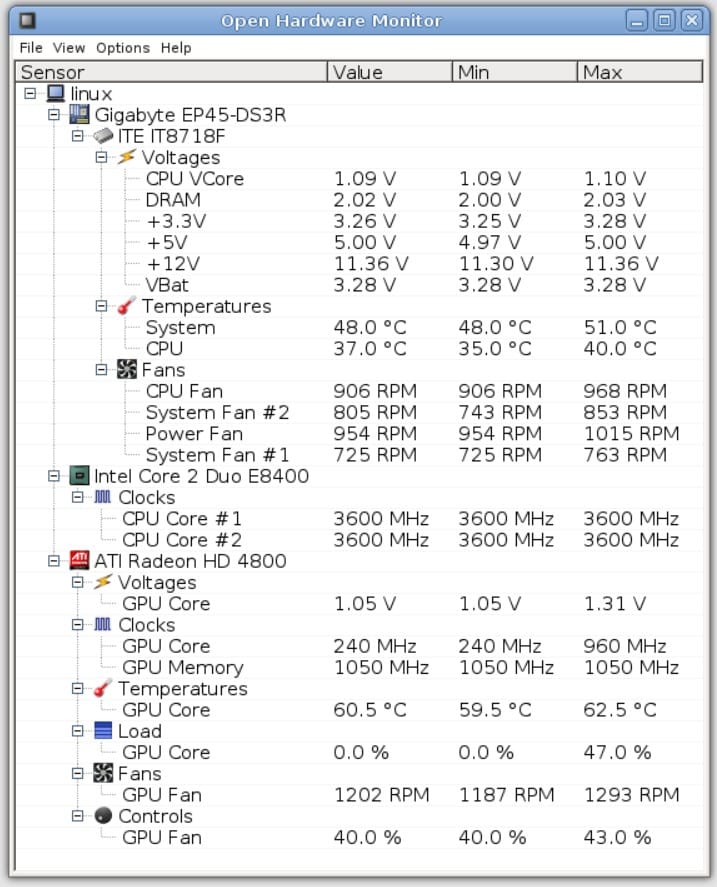Click the Gigabyte EP45-DS3R motherboard icon
717x887 pixels.
click(x=79, y=115)
